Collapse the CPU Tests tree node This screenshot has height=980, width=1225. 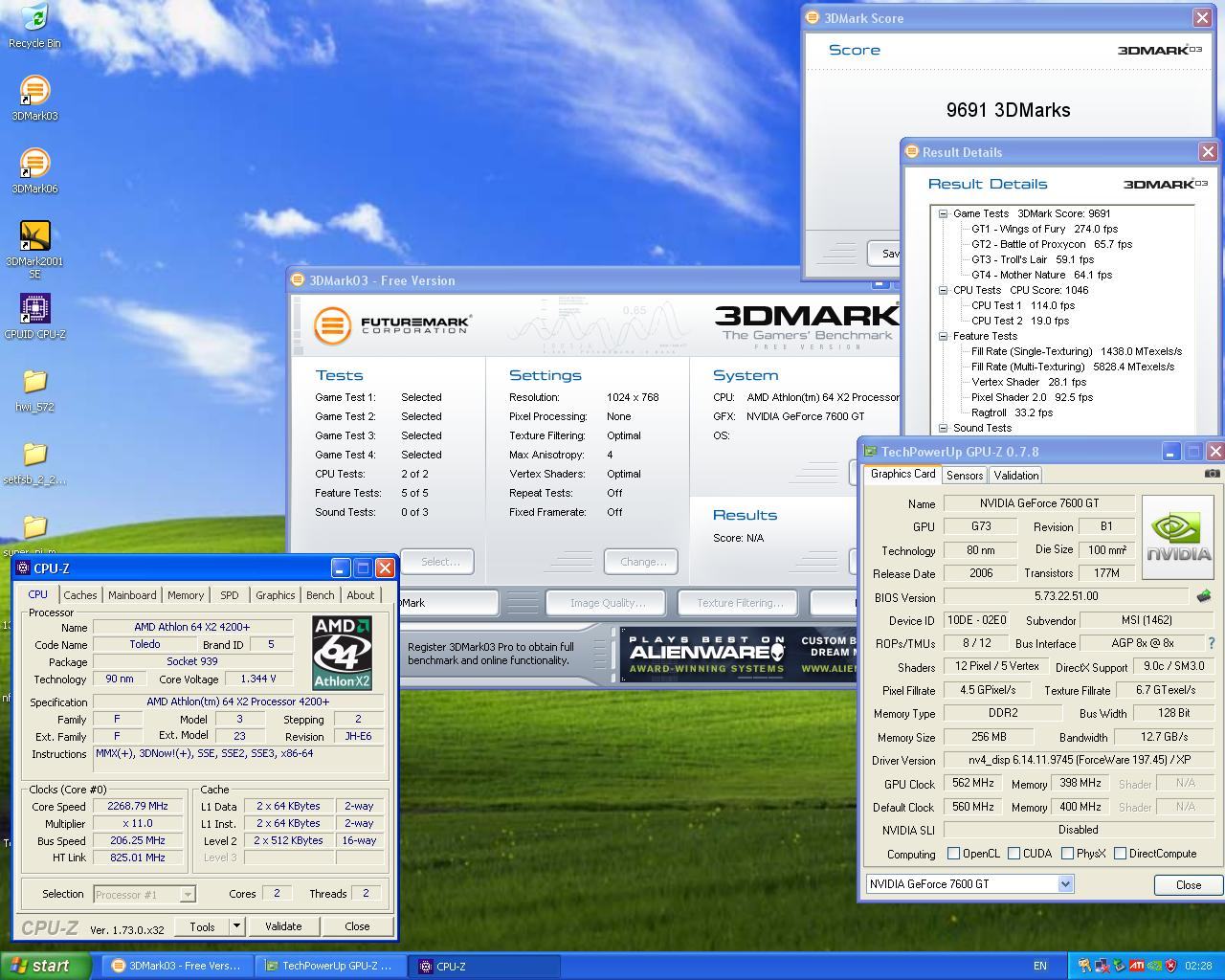point(943,290)
